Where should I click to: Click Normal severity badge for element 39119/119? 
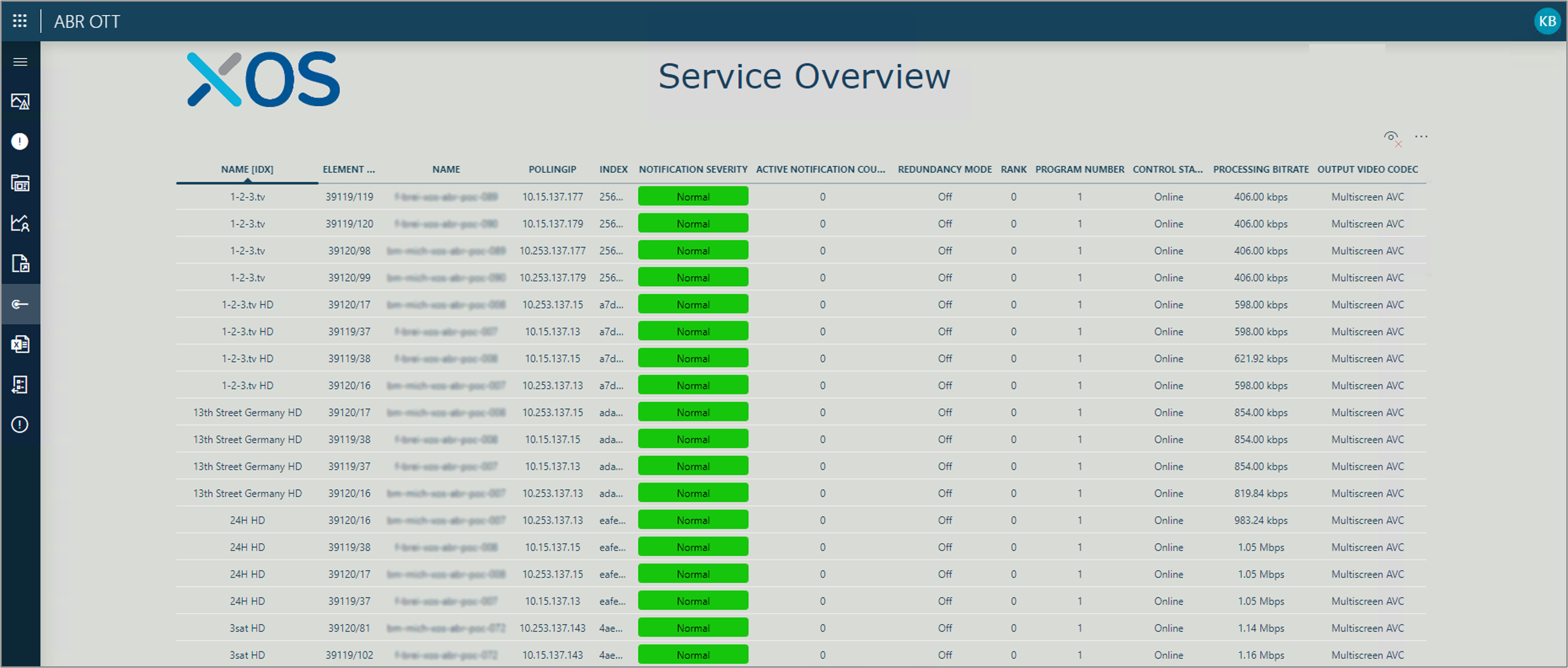[693, 196]
